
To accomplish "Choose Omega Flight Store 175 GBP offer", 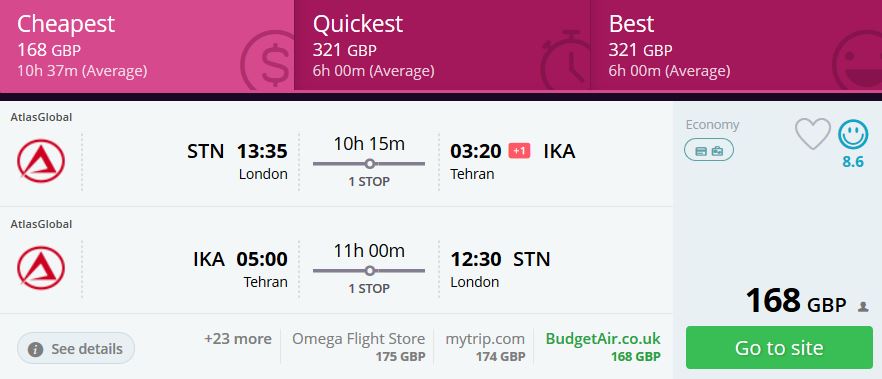I will point(358,347).
